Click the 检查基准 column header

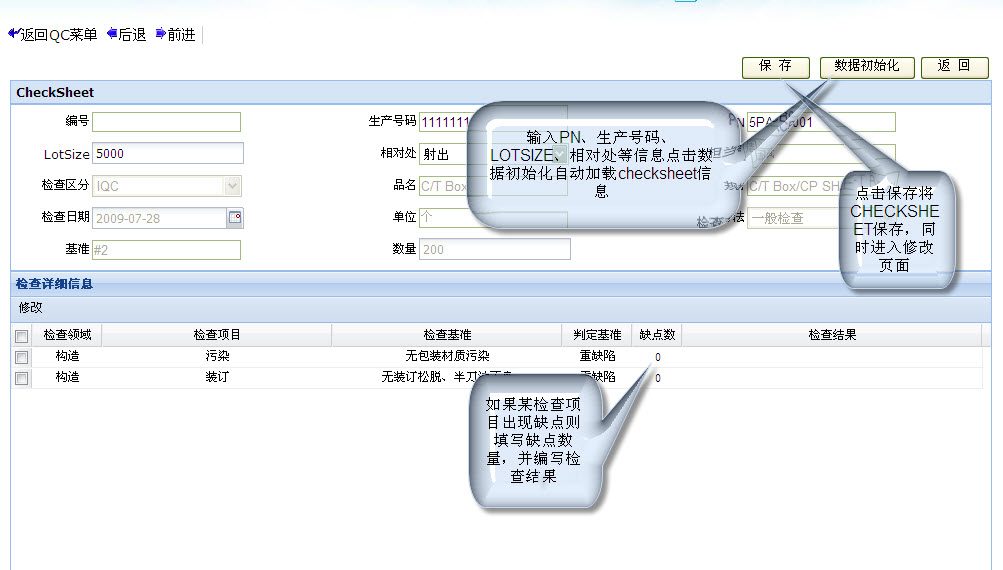447,335
